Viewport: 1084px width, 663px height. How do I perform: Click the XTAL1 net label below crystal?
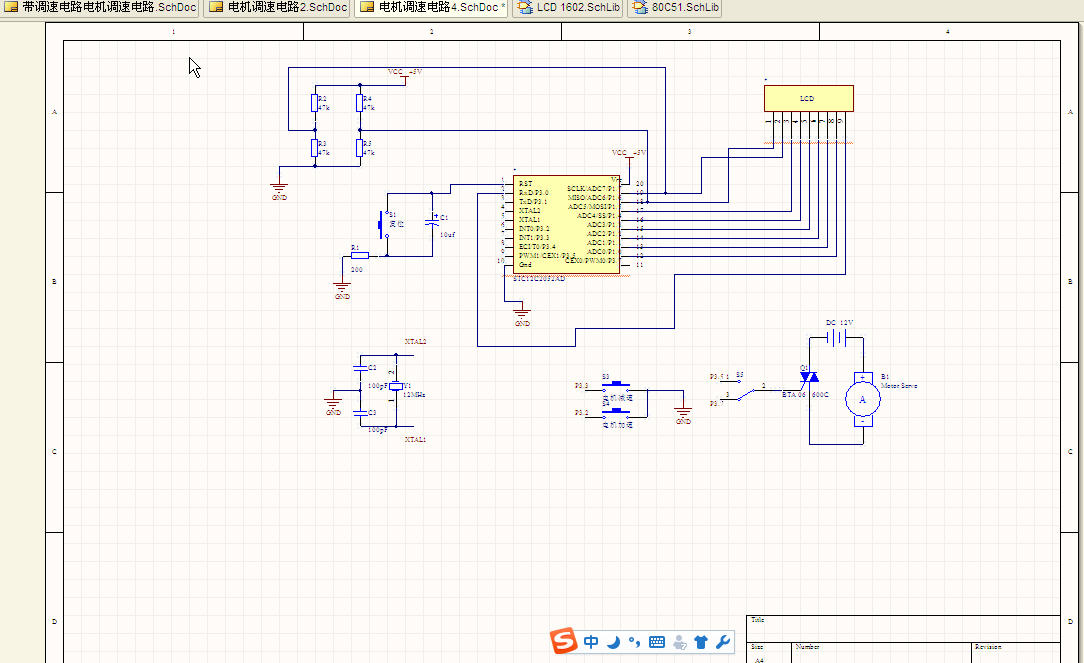coord(415,440)
